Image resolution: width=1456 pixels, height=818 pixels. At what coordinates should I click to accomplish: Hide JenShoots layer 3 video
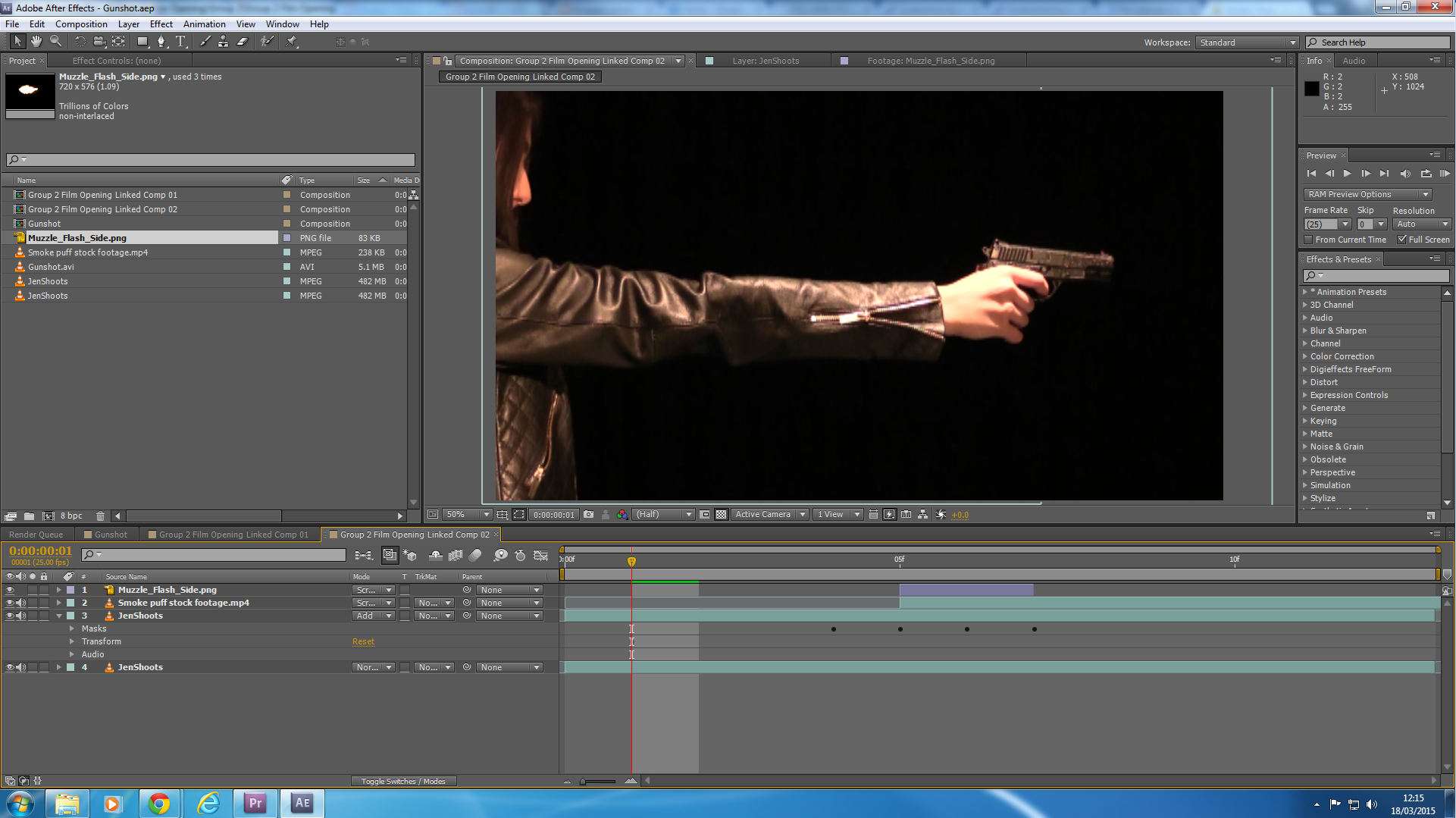(10, 616)
